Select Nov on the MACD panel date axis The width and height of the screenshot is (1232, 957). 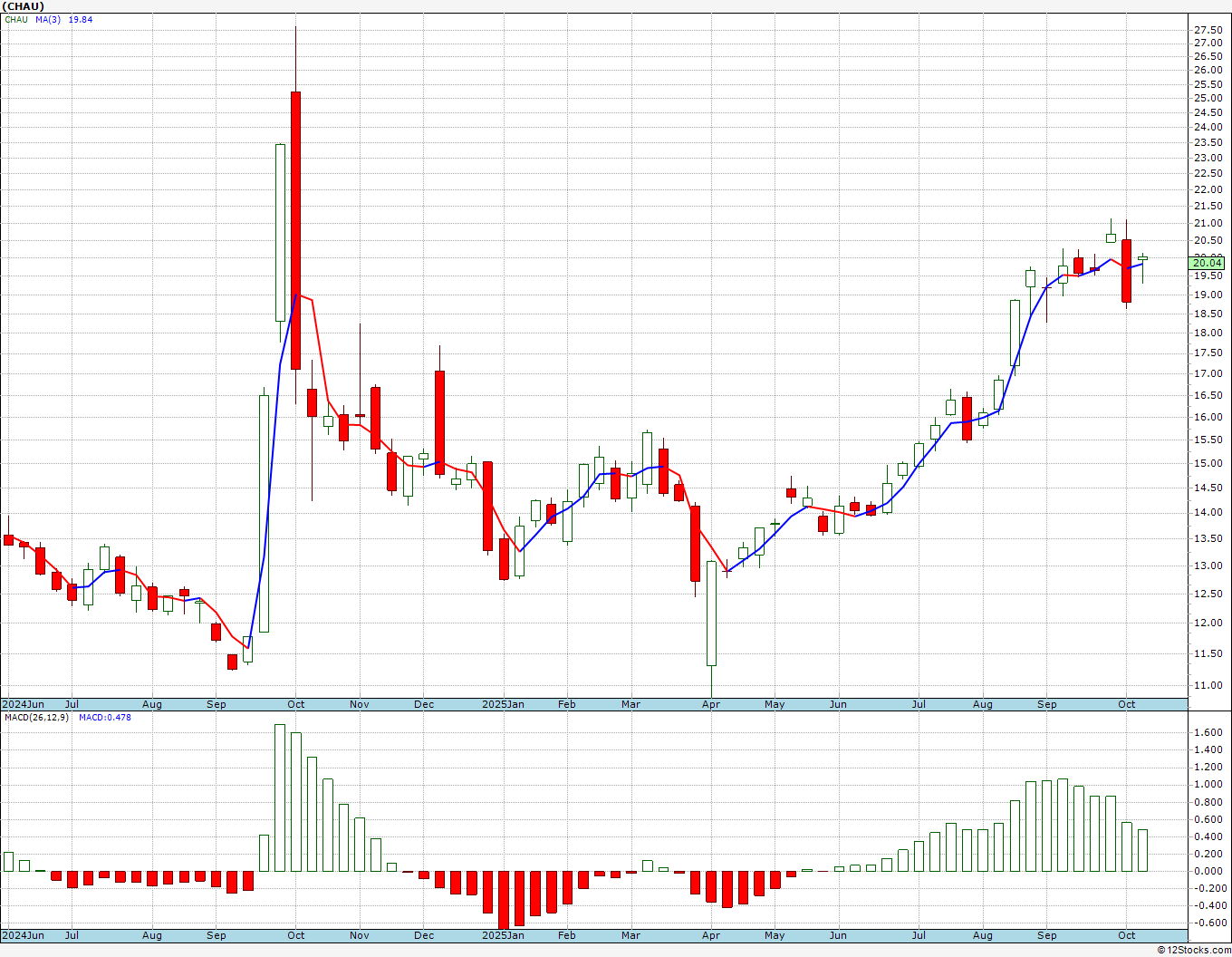click(360, 935)
